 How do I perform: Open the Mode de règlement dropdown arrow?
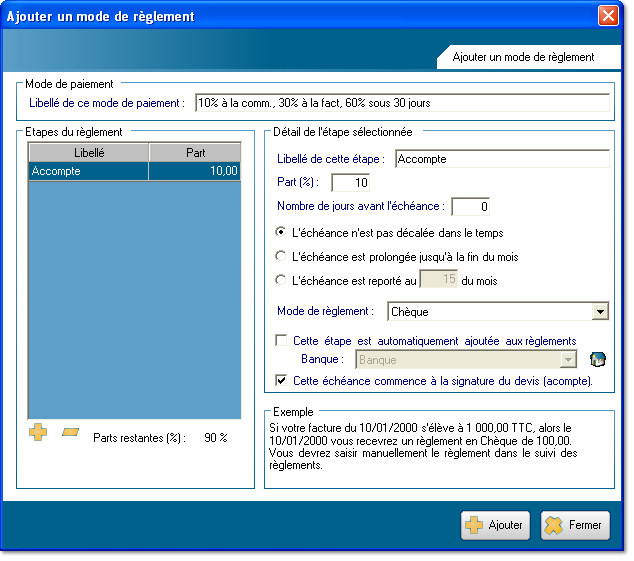click(601, 312)
